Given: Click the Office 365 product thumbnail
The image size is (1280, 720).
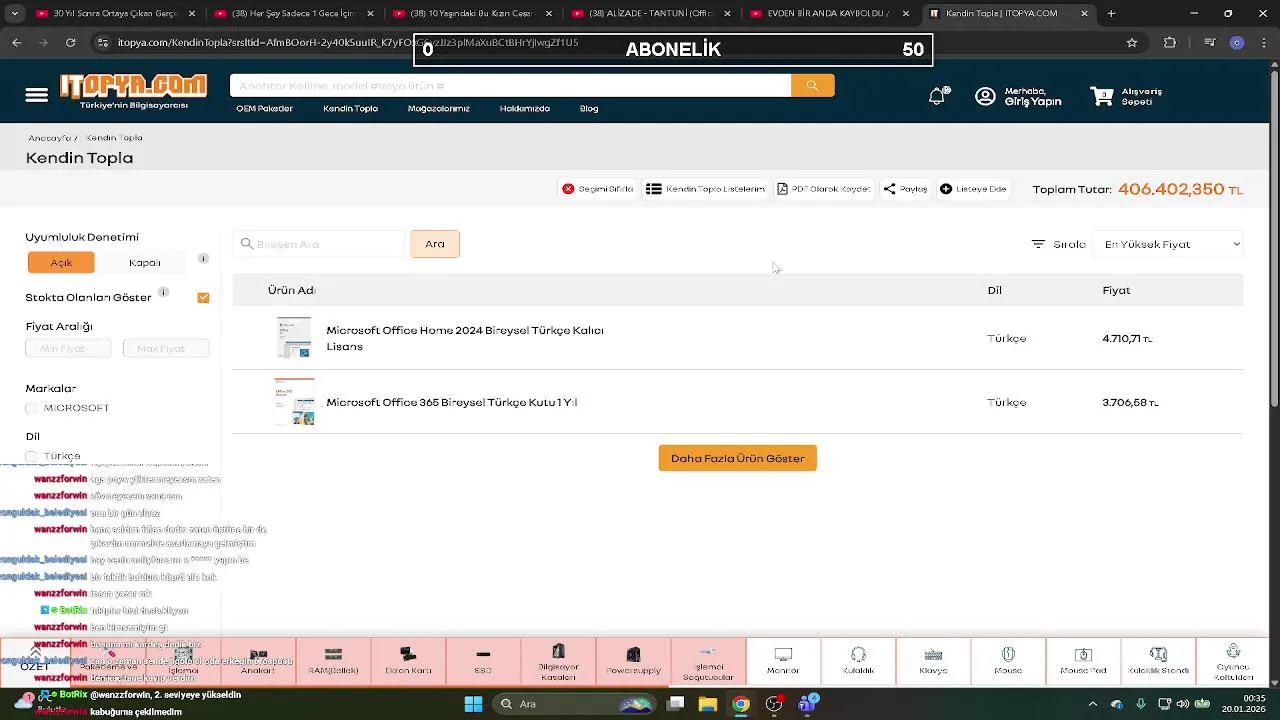Looking at the screenshot, I should (x=294, y=402).
